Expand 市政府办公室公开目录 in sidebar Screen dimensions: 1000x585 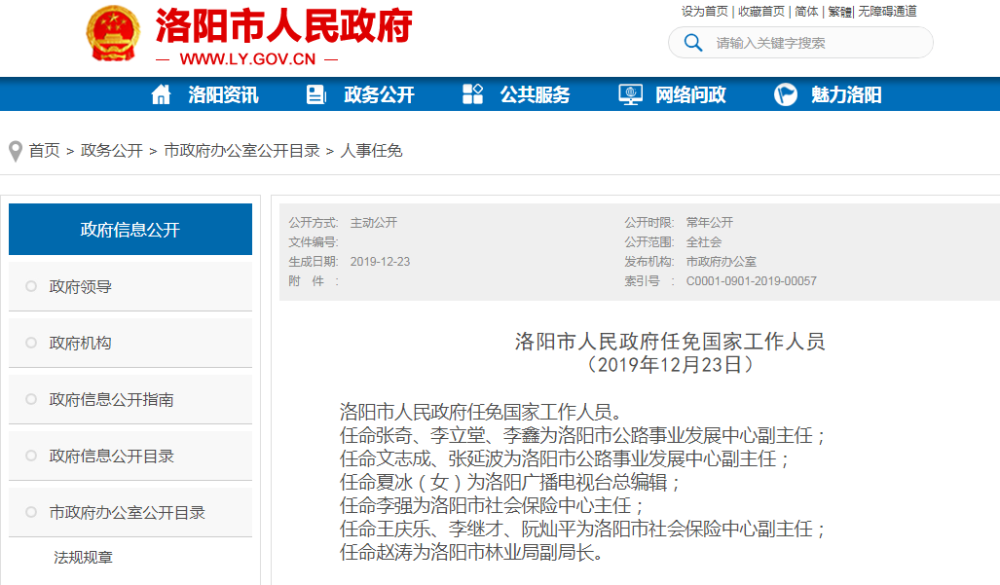pyautogui.click(x=127, y=512)
